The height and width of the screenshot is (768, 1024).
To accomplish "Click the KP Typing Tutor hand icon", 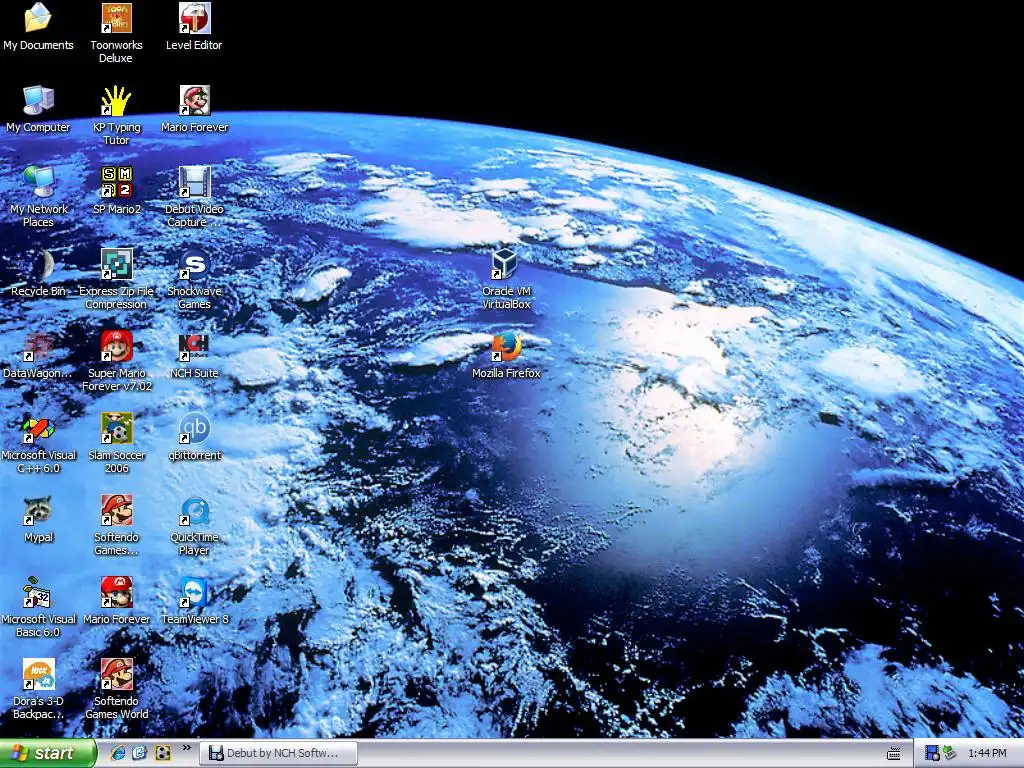I will 116,101.
